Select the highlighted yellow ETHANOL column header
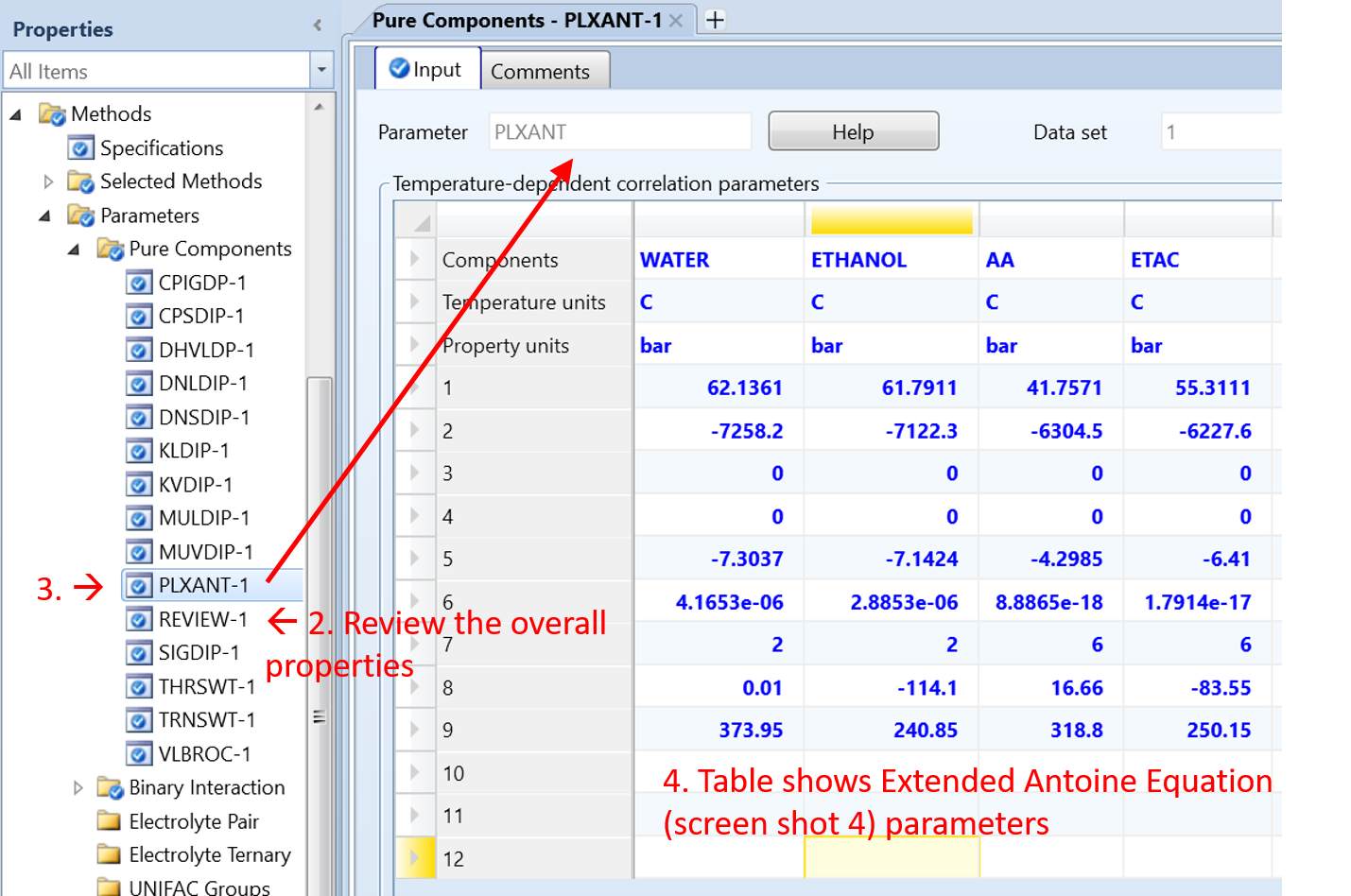The width and height of the screenshot is (1351, 896). 892,219
